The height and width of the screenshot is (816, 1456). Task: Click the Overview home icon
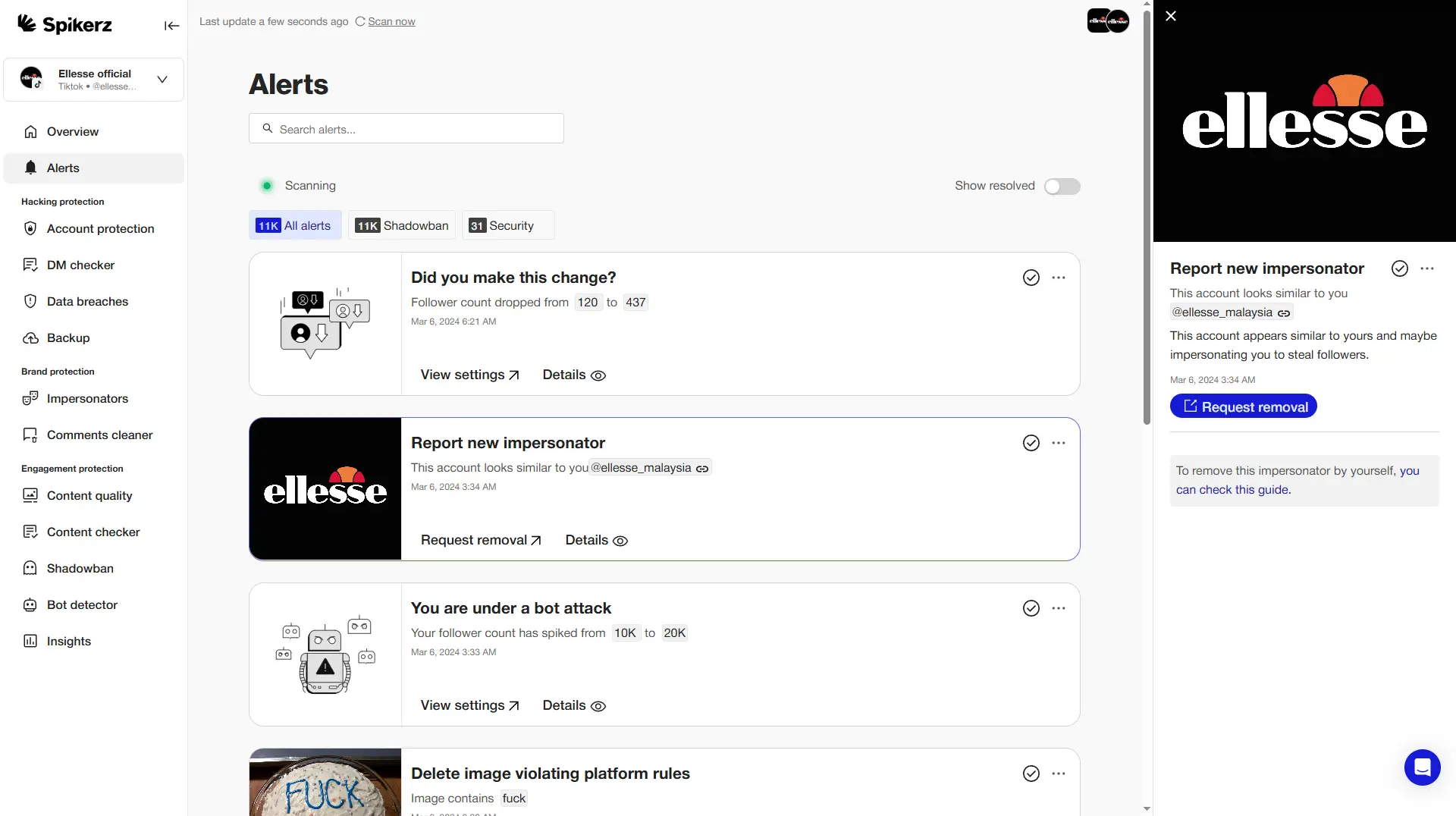[30, 132]
